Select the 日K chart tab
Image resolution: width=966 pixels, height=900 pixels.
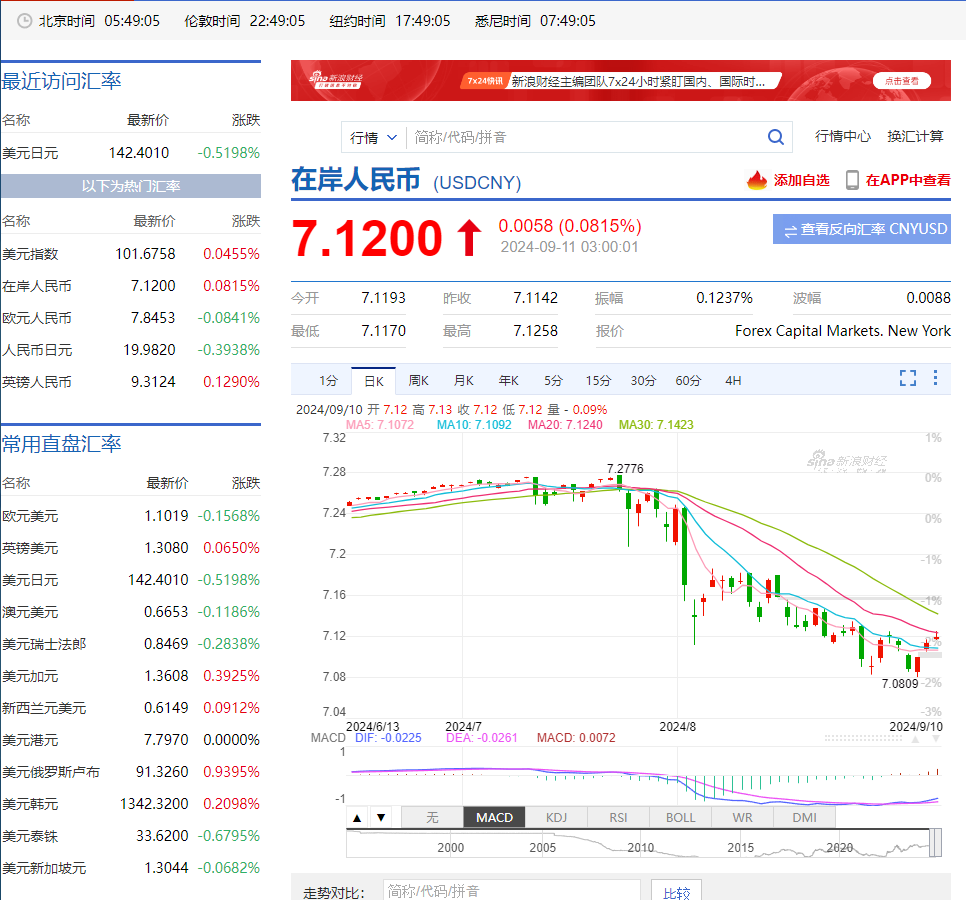pyautogui.click(x=373, y=381)
